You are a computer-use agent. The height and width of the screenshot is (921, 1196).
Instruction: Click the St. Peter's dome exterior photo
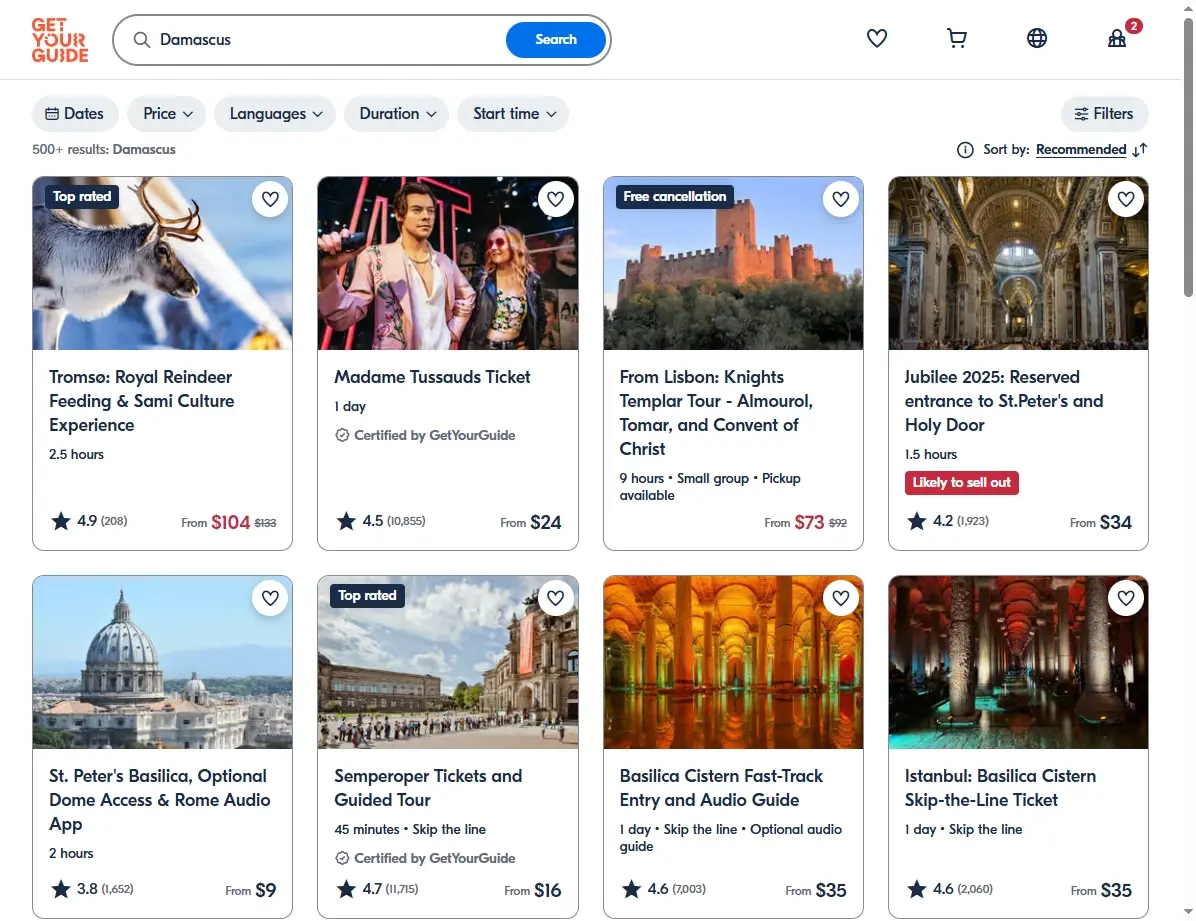click(x=162, y=662)
